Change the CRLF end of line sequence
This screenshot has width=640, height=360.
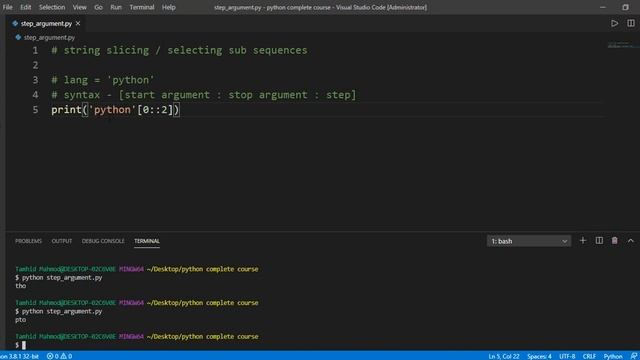[589, 356]
